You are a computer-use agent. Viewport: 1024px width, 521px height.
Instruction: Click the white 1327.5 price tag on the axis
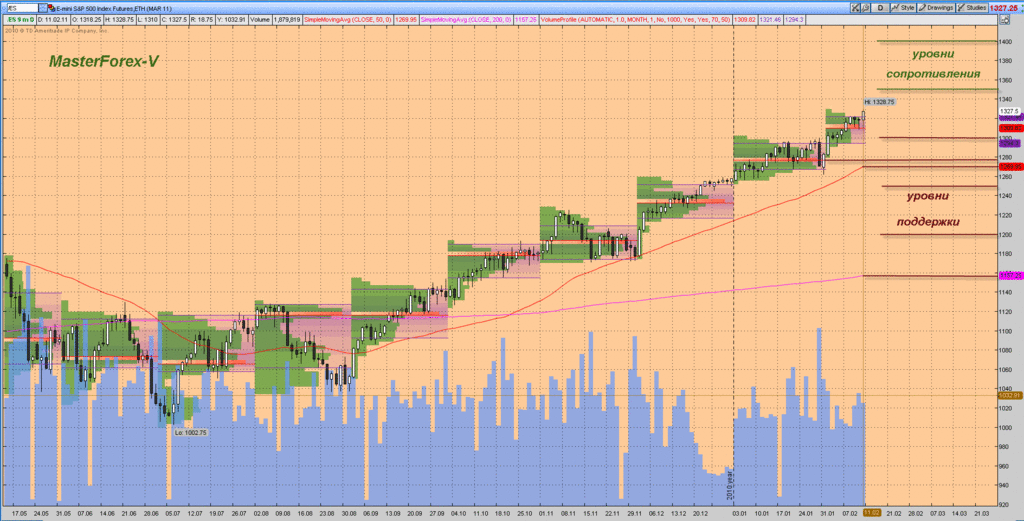[1009, 111]
